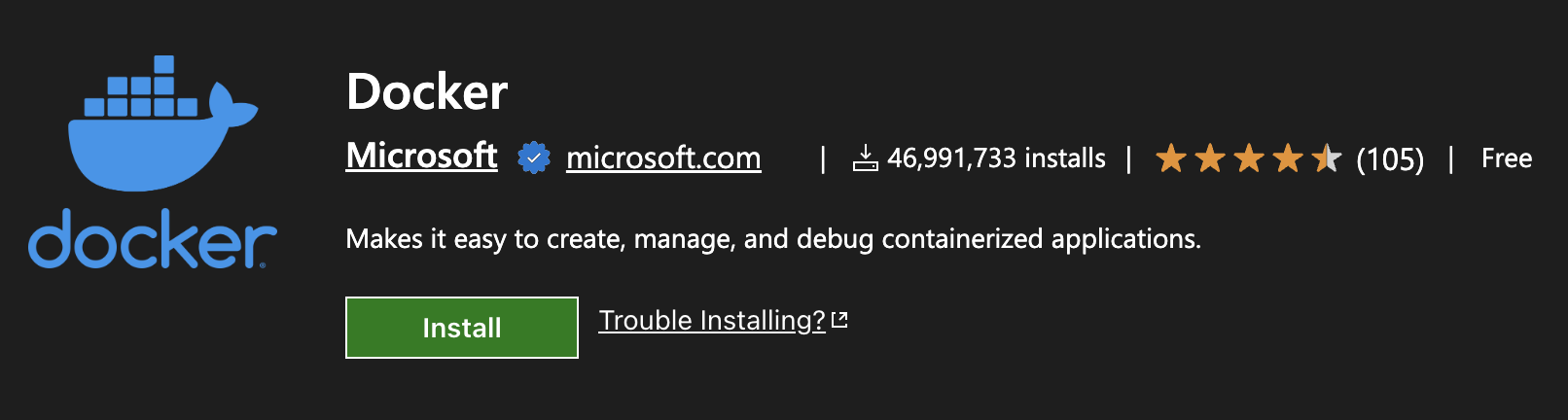Screen dimensions: 1568x420
Task: Click the download installs icon
Action: [x=865, y=157]
